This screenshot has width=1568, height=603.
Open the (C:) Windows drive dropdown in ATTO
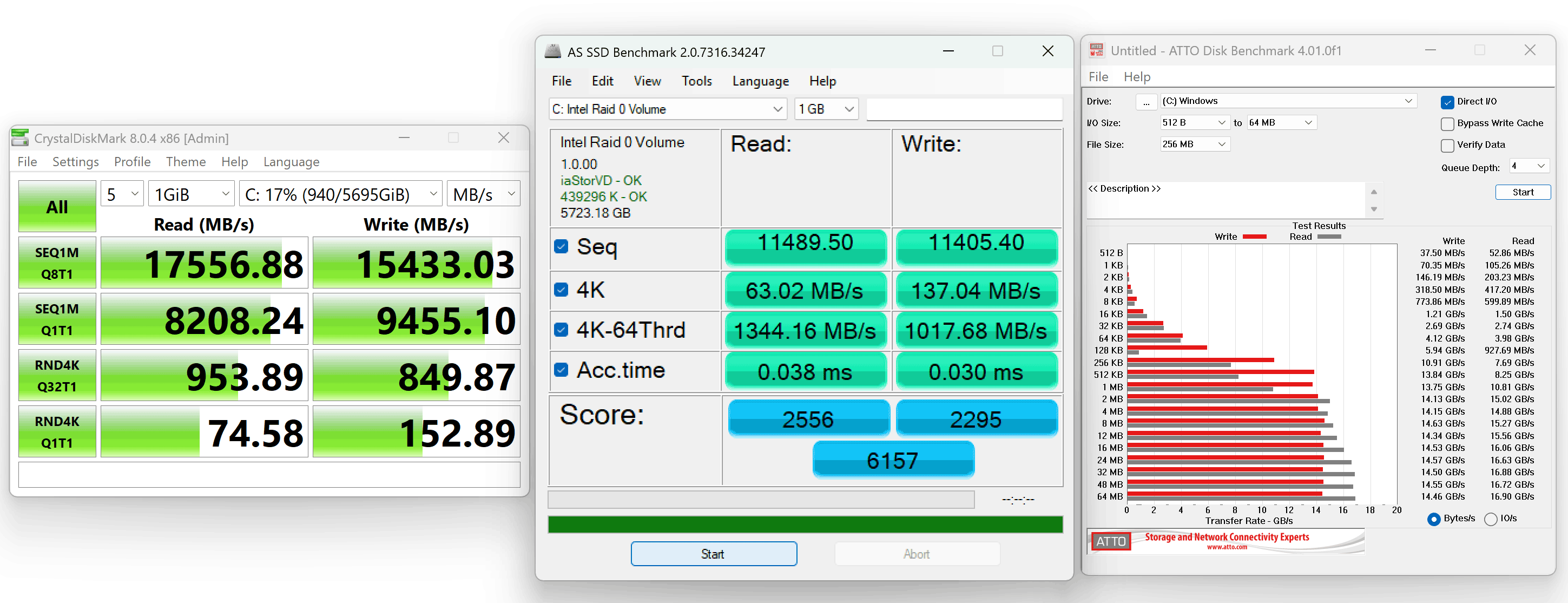[1288, 101]
